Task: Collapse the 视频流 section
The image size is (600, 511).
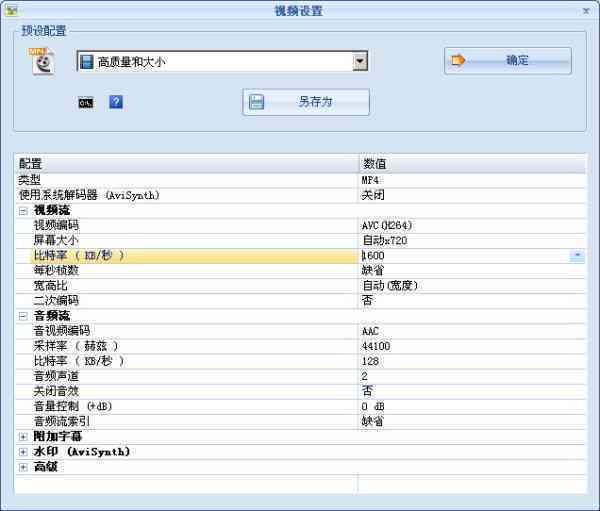Action: click(x=23, y=211)
